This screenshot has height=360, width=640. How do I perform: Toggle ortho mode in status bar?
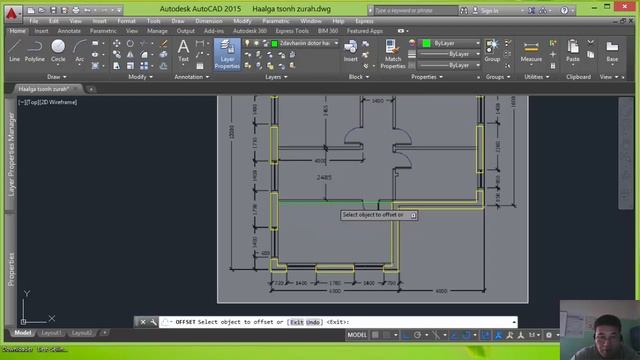[x=406, y=335]
